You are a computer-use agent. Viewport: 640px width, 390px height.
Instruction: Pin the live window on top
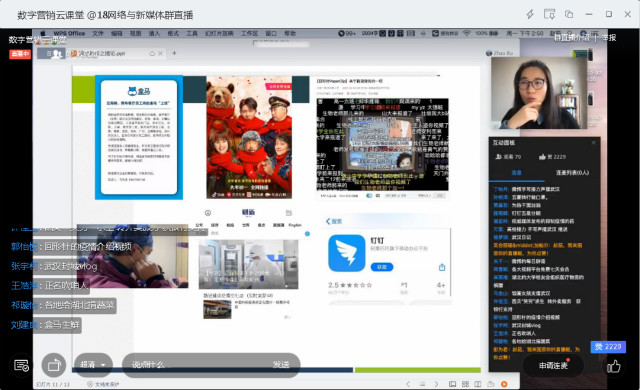(x=549, y=14)
